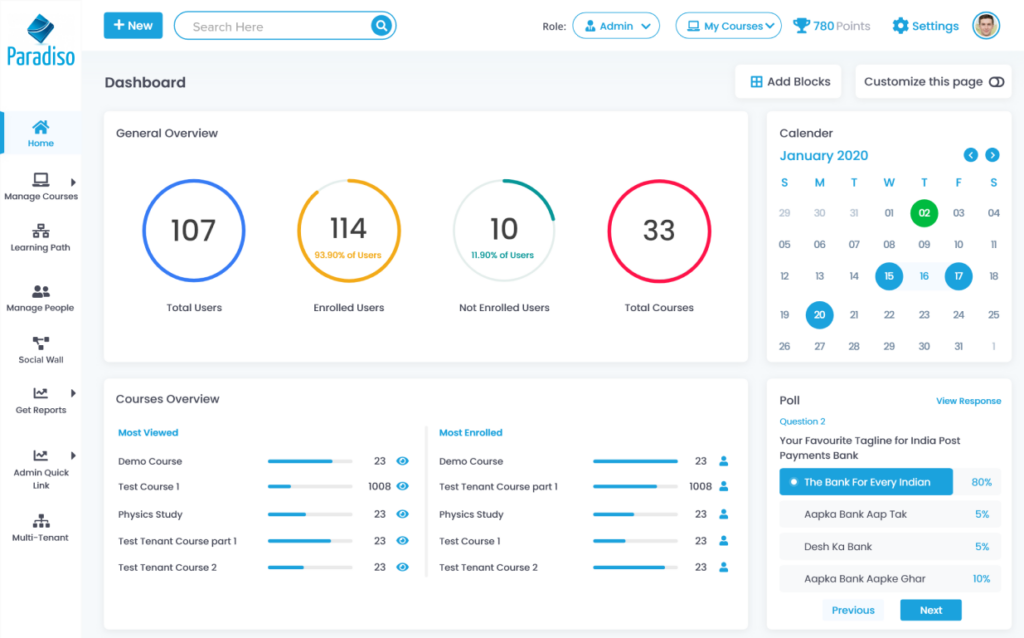Screen dimensions: 1024x638
Task: Open the Admin role dropdown
Action: [616, 26]
